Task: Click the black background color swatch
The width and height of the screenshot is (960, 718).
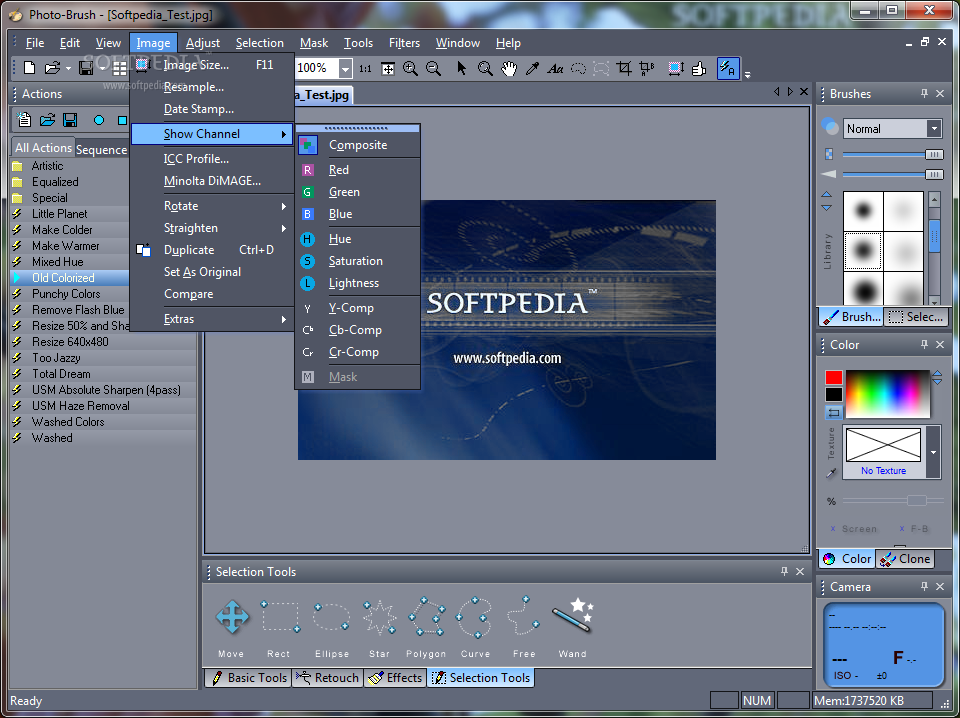Action: click(x=833, y=394)
